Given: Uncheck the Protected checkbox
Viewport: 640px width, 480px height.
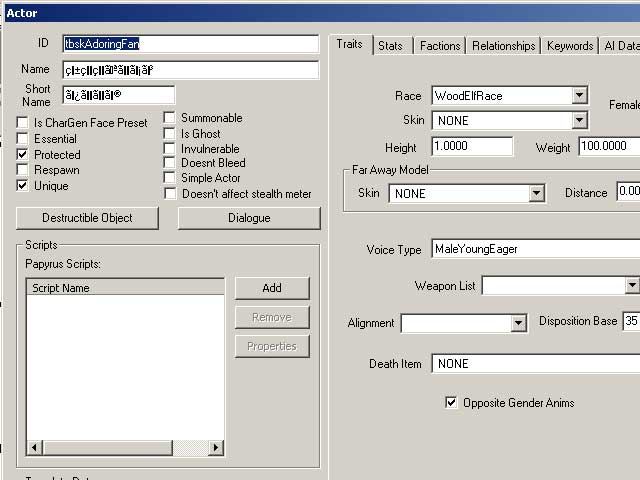Looking at the screenshot, I should click(x=22, y=154).
